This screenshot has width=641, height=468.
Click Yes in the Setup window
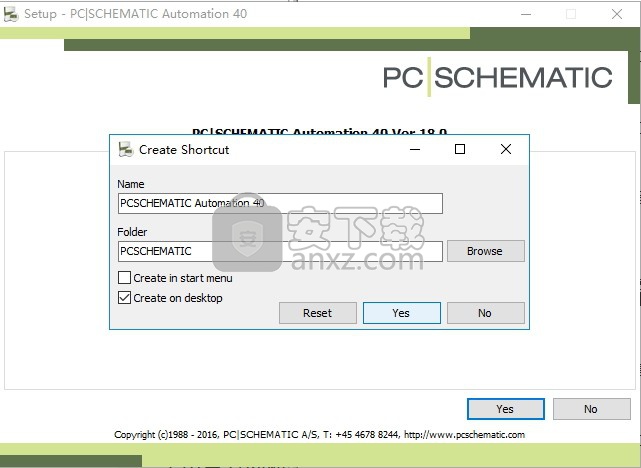[x=506, y=409]
